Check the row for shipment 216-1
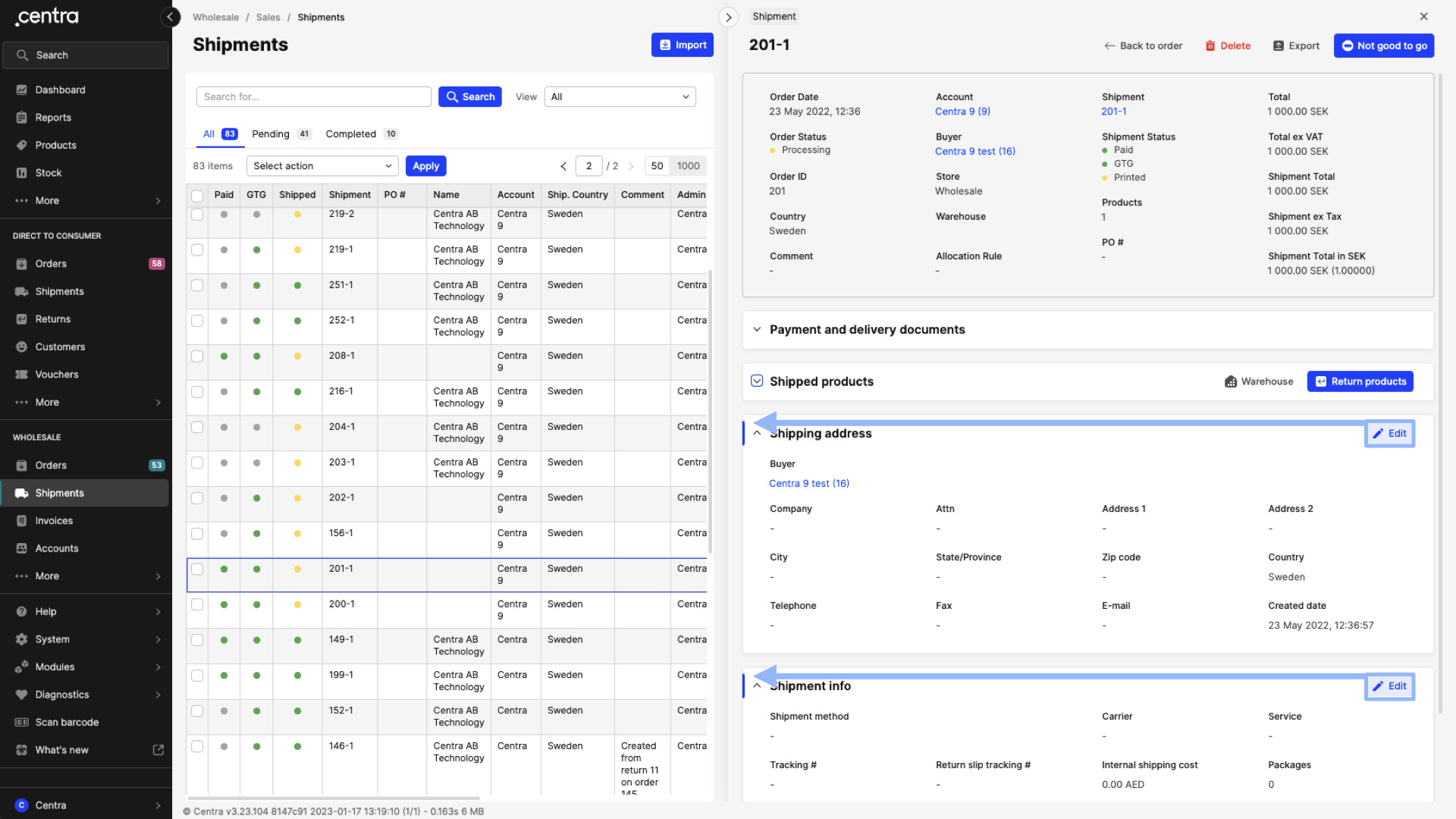This screenshot has width=1456, height=819. click(x=197, y=392)
